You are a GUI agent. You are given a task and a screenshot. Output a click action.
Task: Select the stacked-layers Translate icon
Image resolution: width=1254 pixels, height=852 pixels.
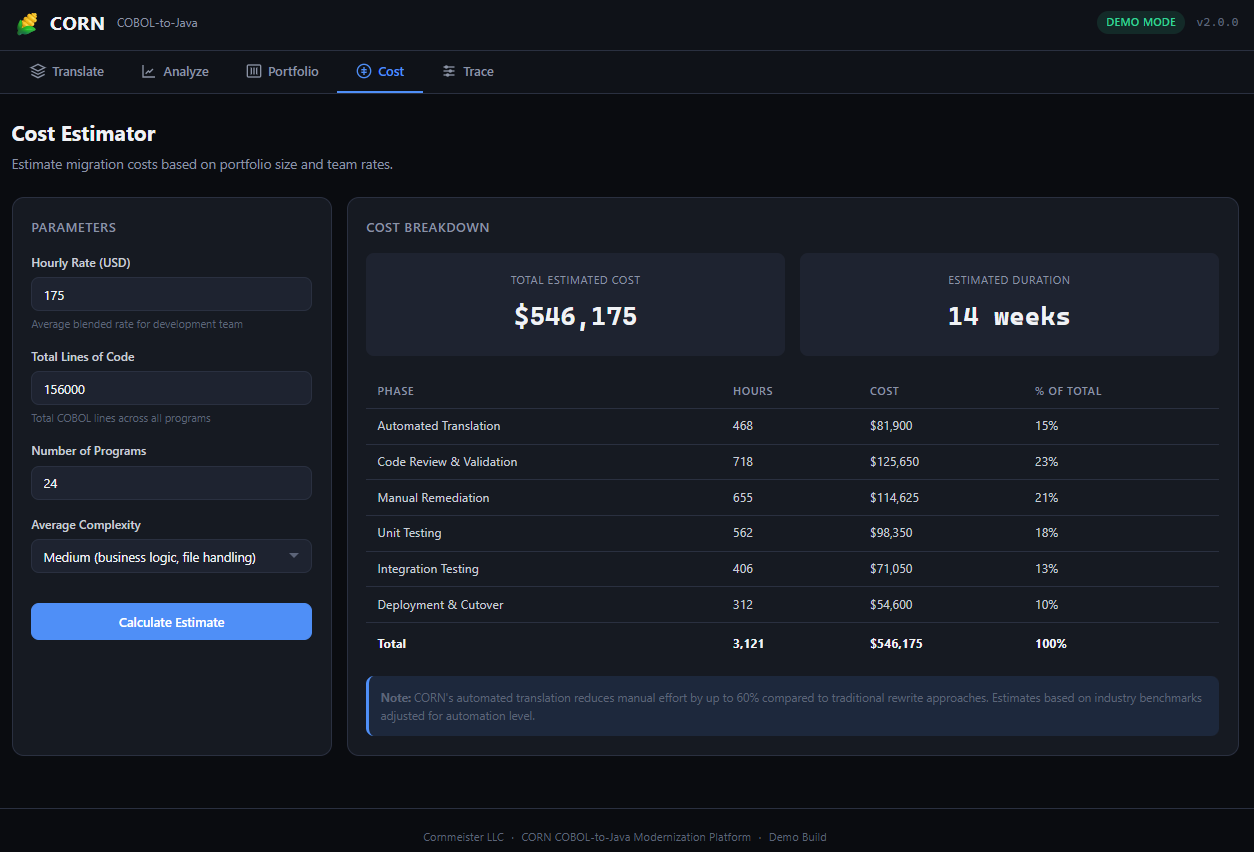pos(37,71)
